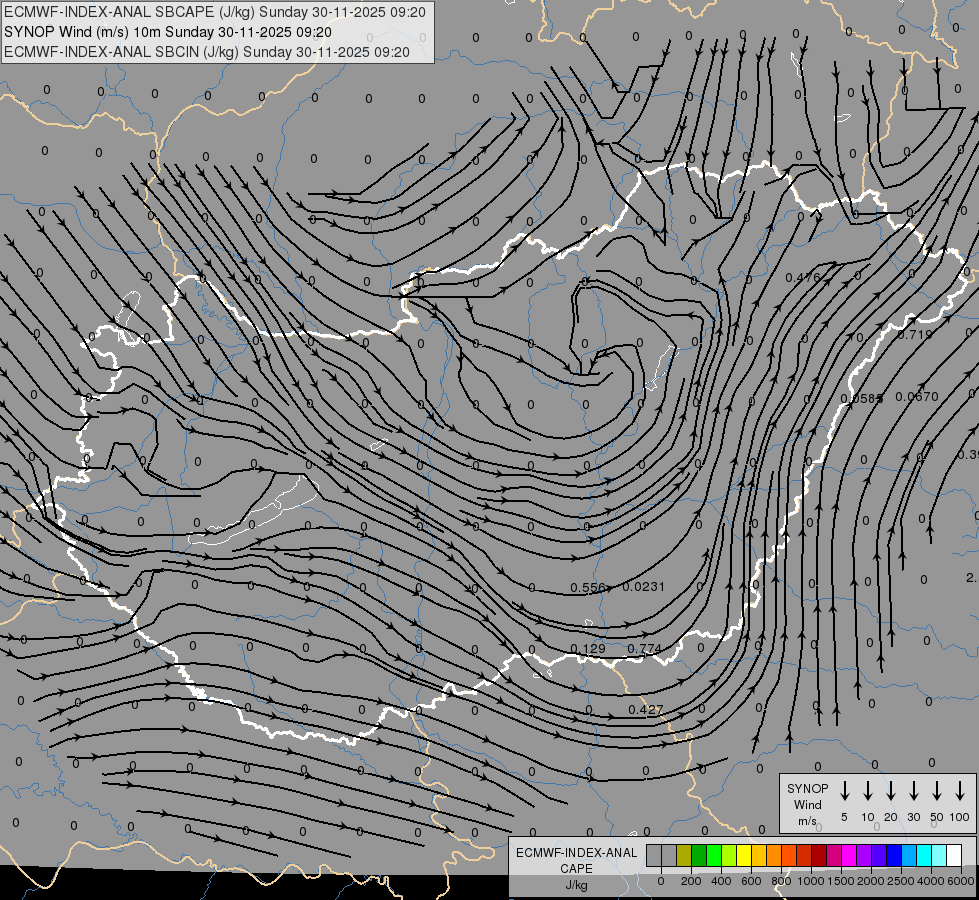Viewport: 979px width, 900px height.
Task: Click the 30 m/s wind arrow in legend
Action: (x=913, y=791)
